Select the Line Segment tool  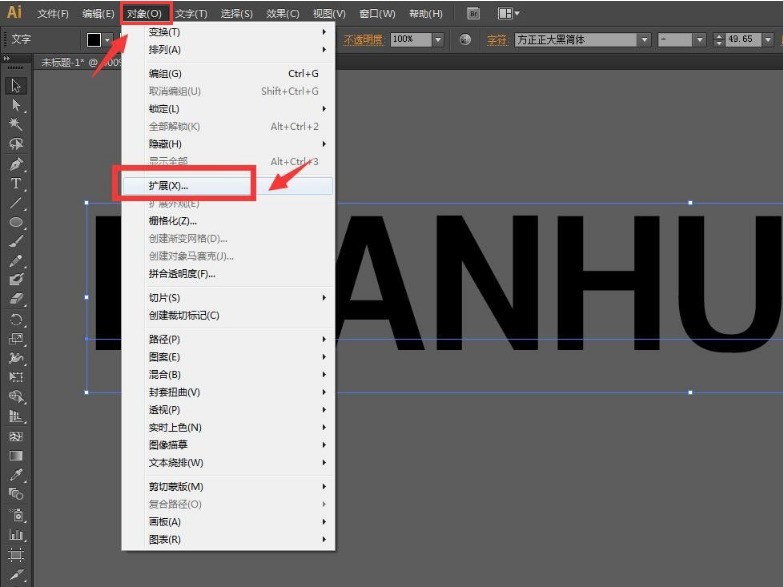click(16, 203)
